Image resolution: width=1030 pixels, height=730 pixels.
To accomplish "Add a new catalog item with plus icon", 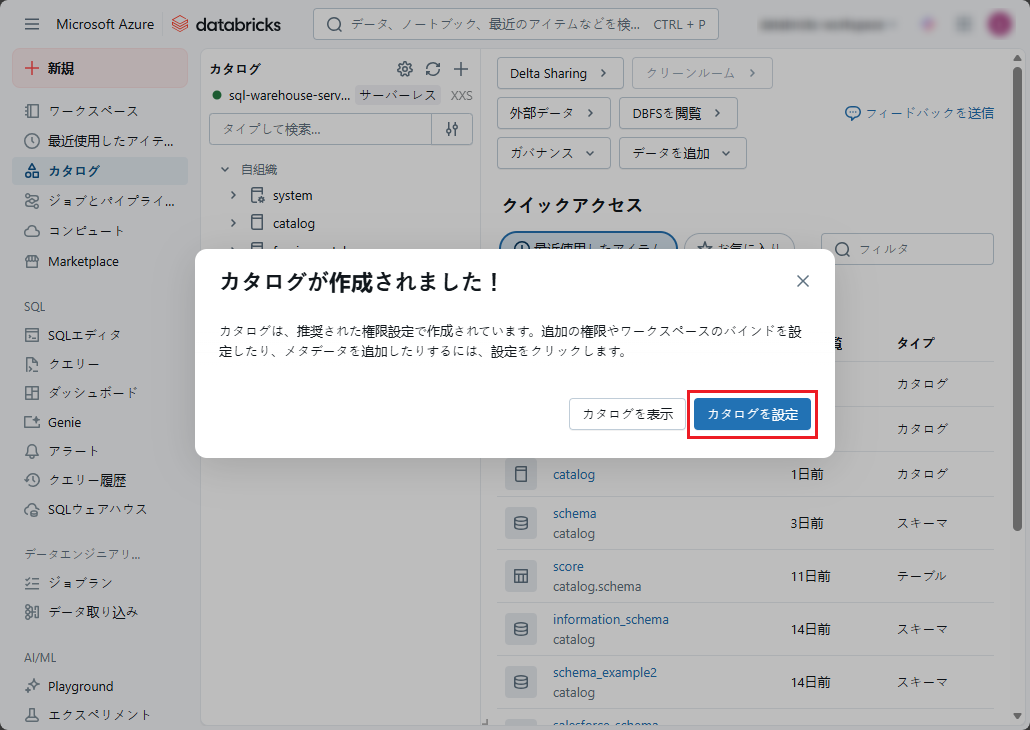I will tap(461, 69).
